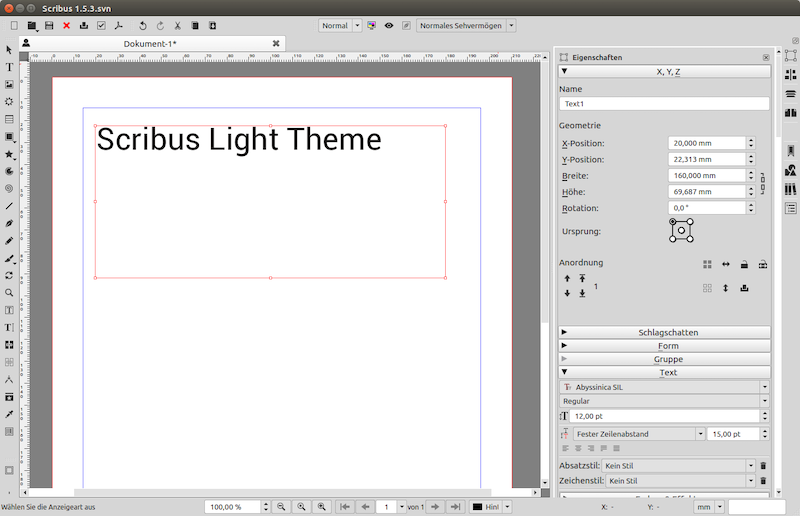800x516 pixels.
Task: Go to the first page button
Action: tap(345, 507)
